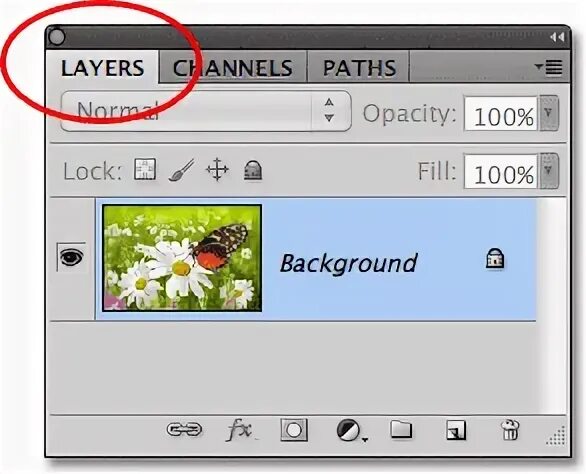
Task: Toggle lock image pixels brush icon
Action: (182, 170)
